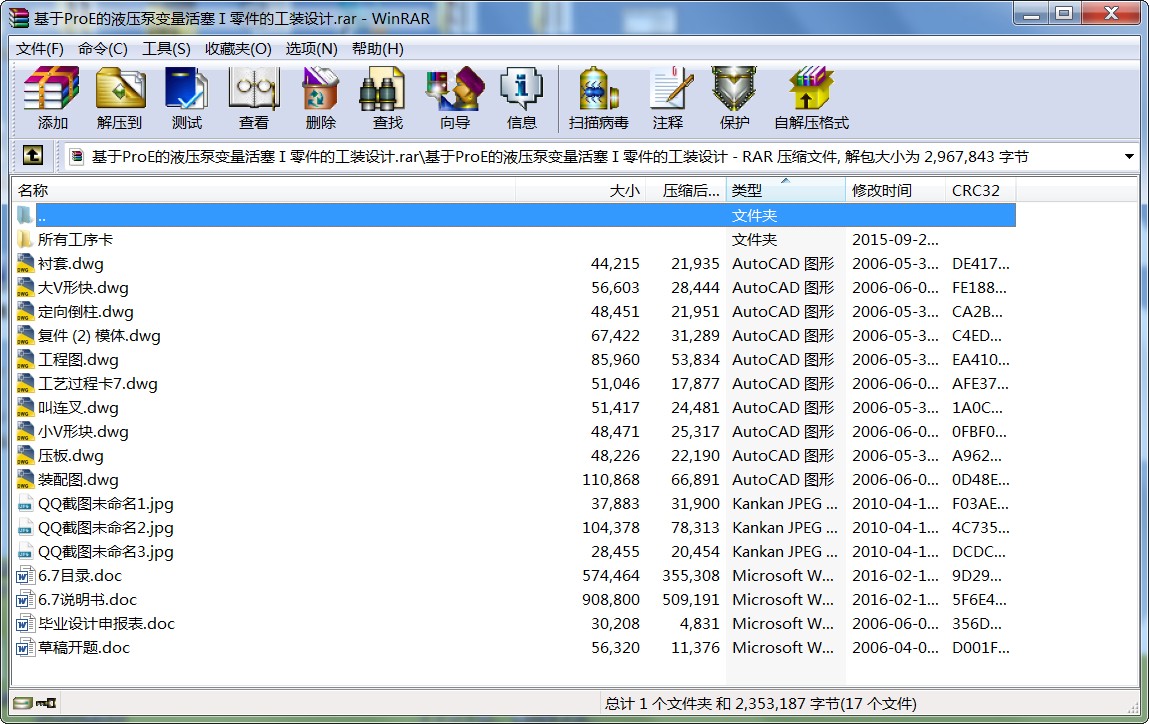
Task: Open the 工具(S) menu
Action: coord(166,49)
